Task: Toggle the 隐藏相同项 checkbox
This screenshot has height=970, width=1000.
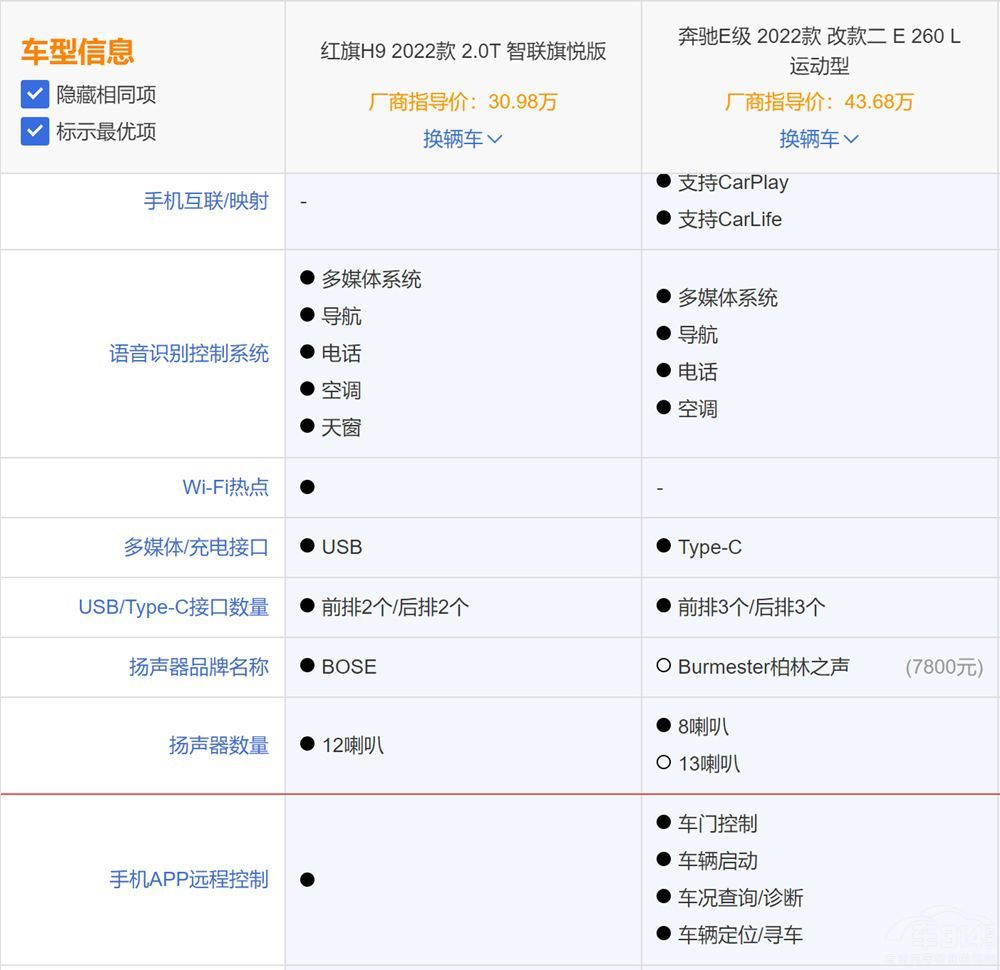Action: coord(34,94)
